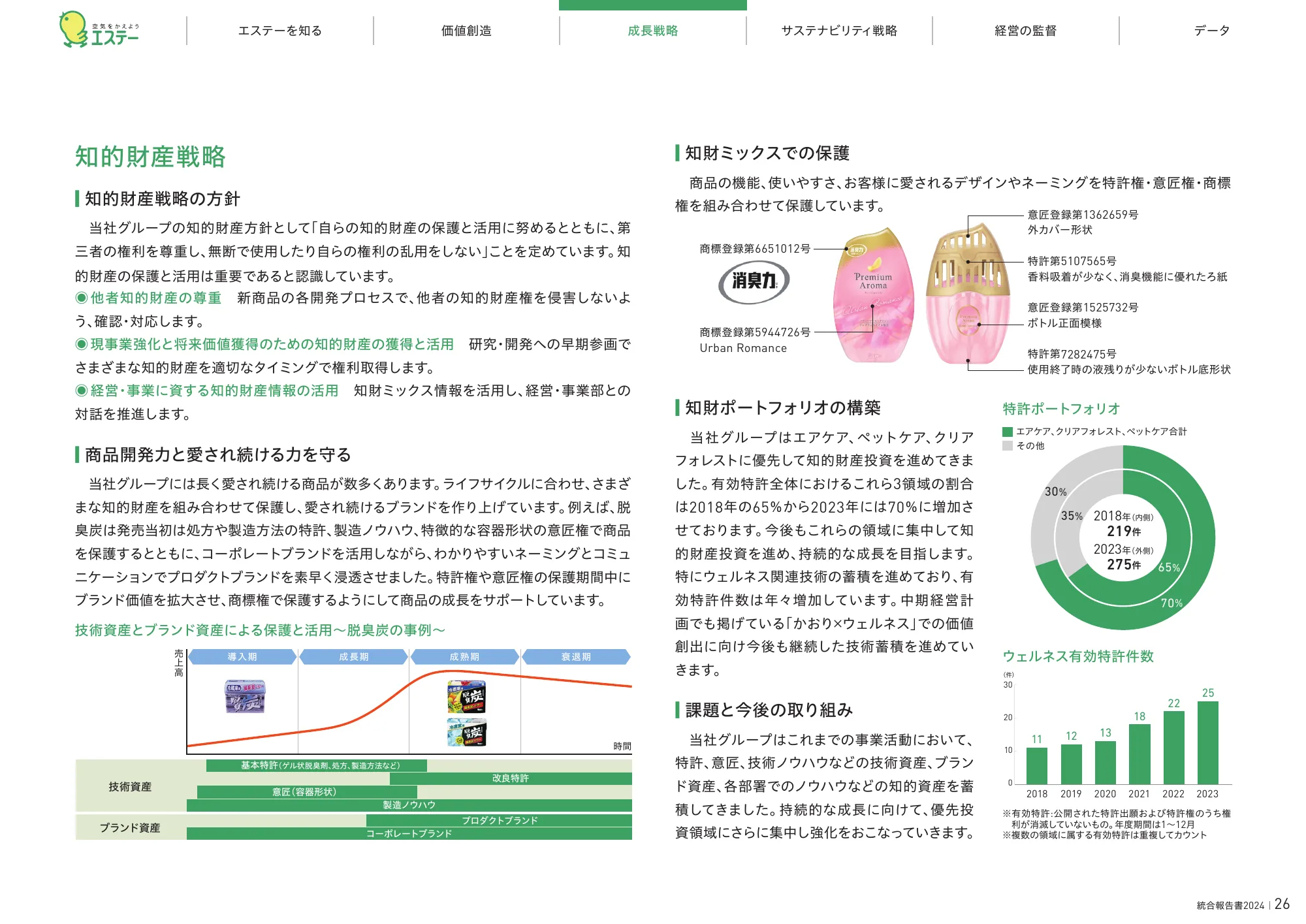
Task: Click the 商品開発力と愛され続ける力を守る heading
Action: 218,454
